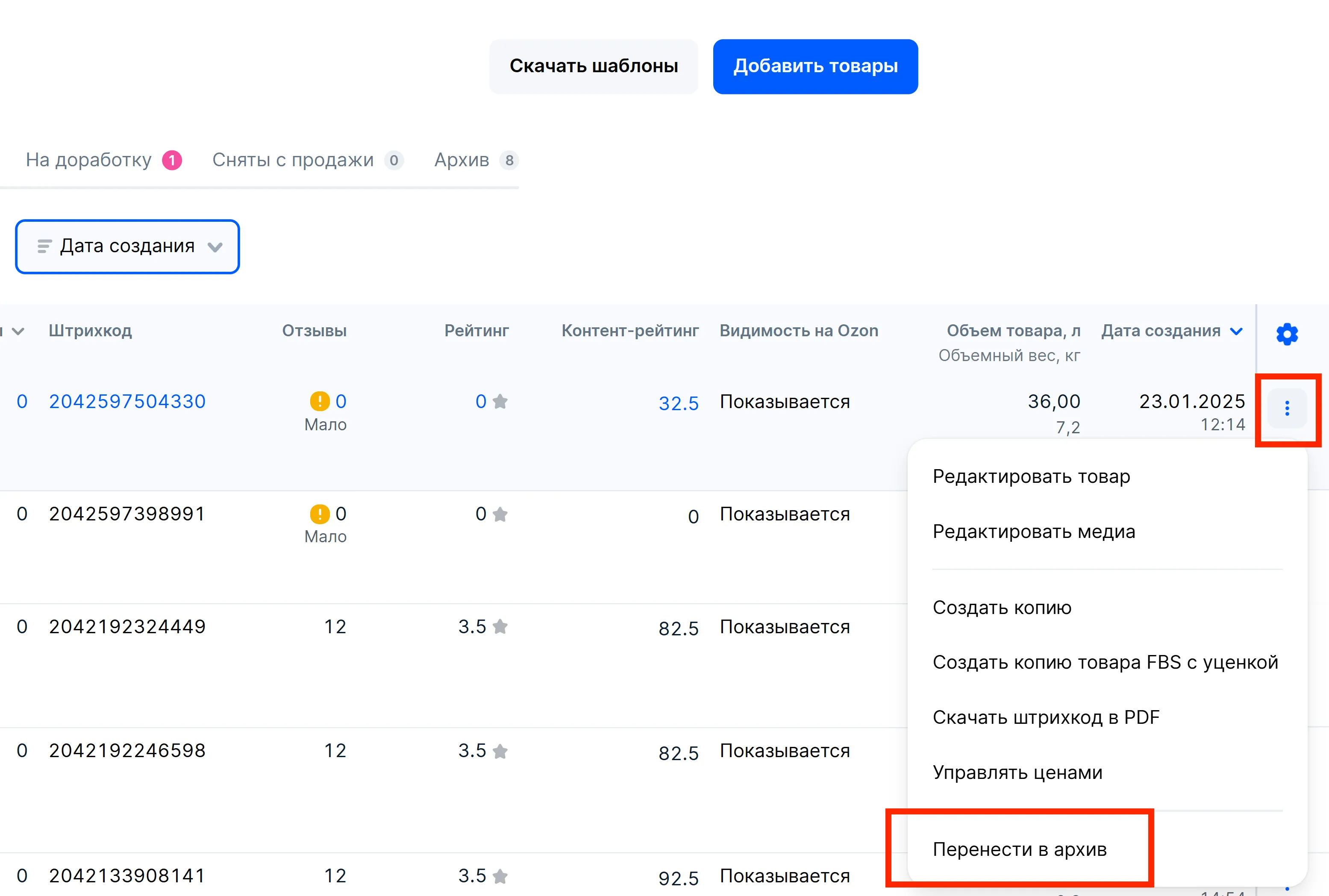Click the orange warning icon in first row reviews
Viewport: 1329px width, 896px height.
click(319, 401)
